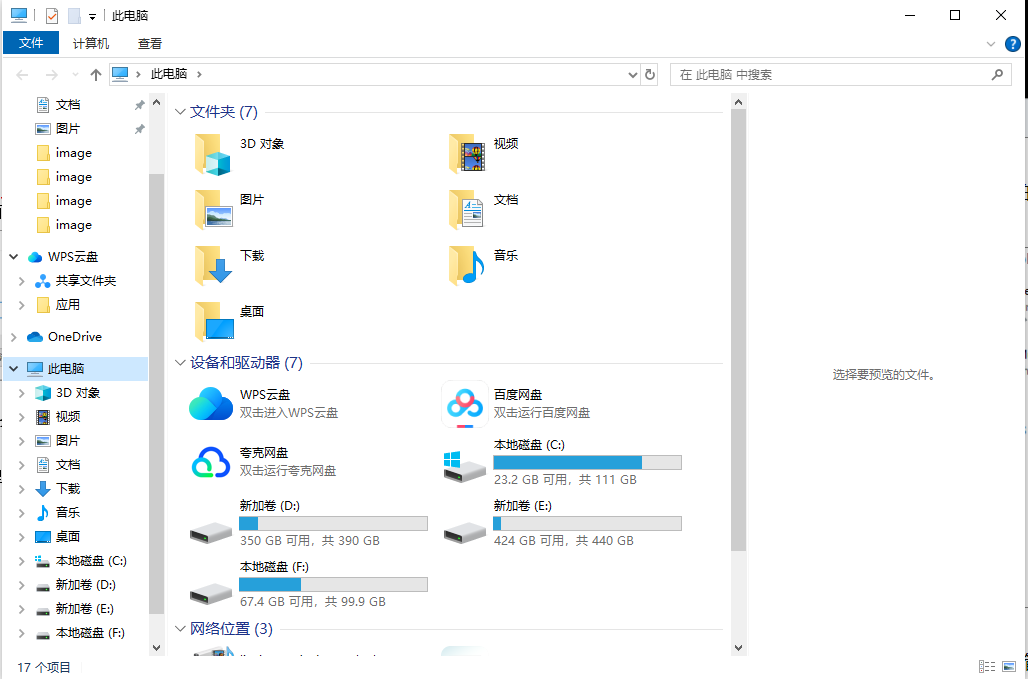This screenshot has height=679, width=1028.
Task: Switch to large icons view in status bar
Action: pyautogui.click(x=1009, y=667)
